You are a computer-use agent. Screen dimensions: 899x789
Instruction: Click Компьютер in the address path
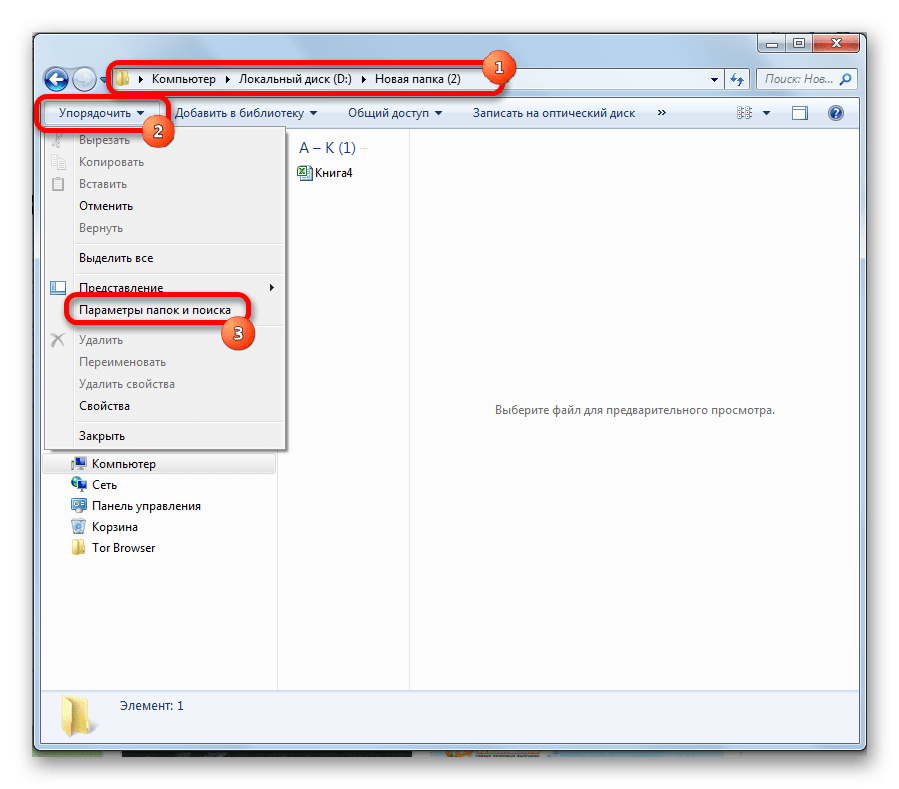[x=183, y=79]
